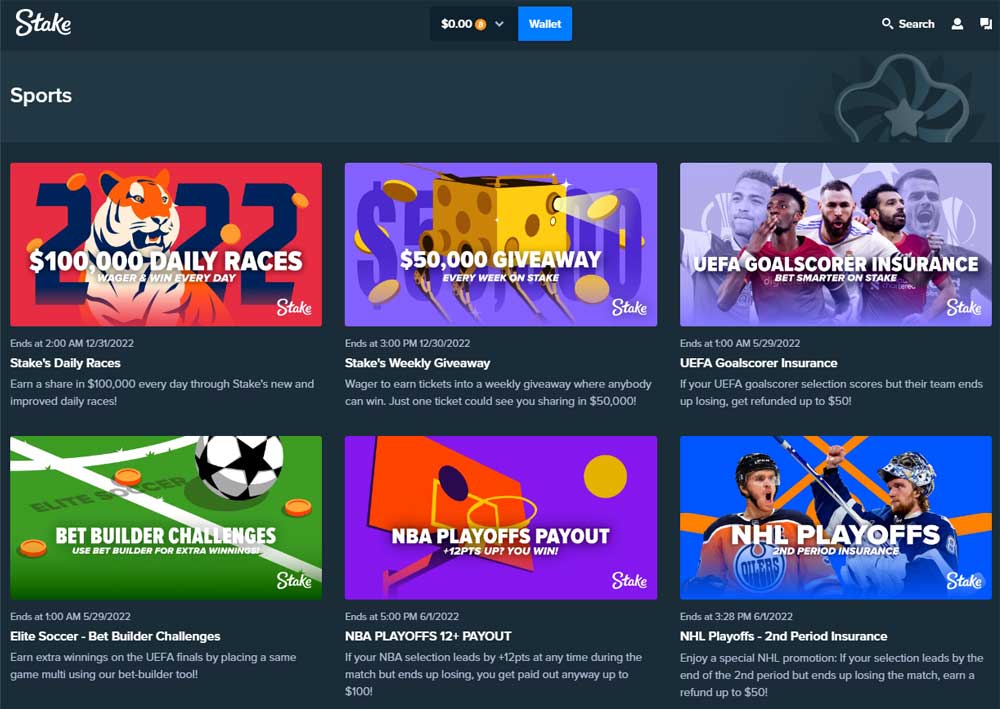Click the UEFA Goalscorer Insurance title link
1000x709 pixels.
(x=758, y=363)
